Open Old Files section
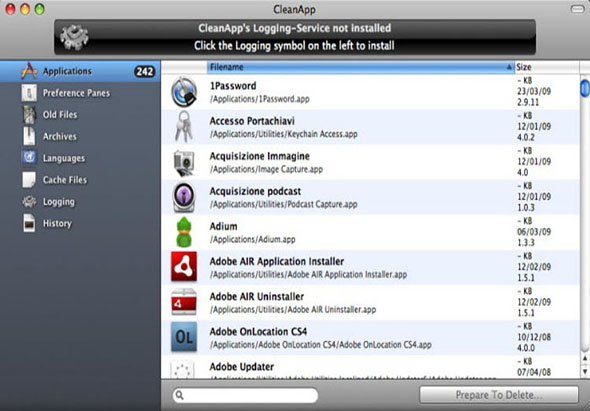The width and height of the screenshot is (590, 411). (60, 115)
